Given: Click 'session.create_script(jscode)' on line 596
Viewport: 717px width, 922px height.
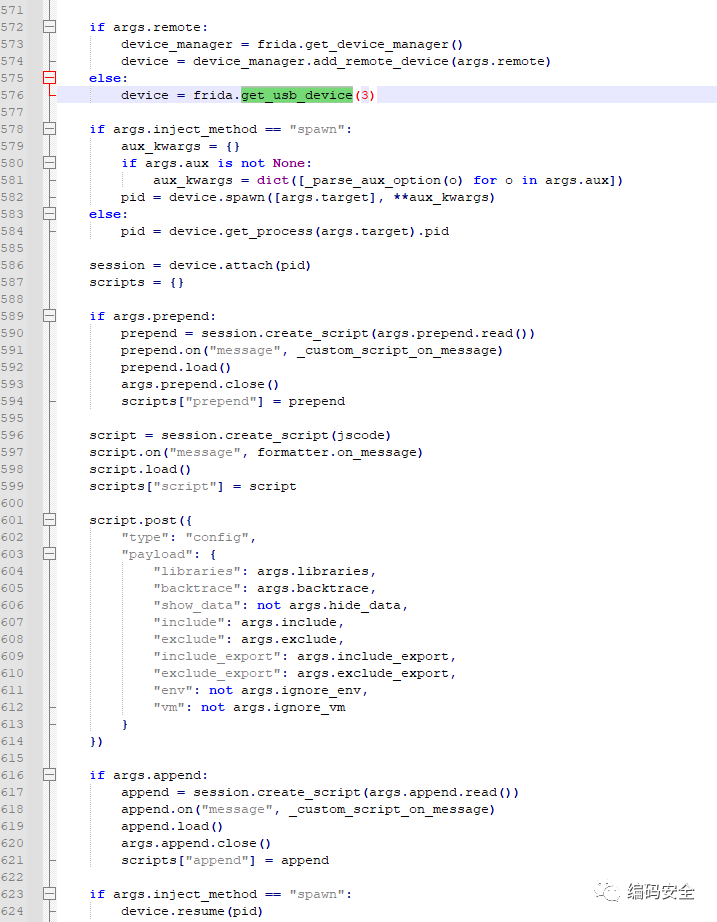Looking at the screenshot, I should coord(276,436).
